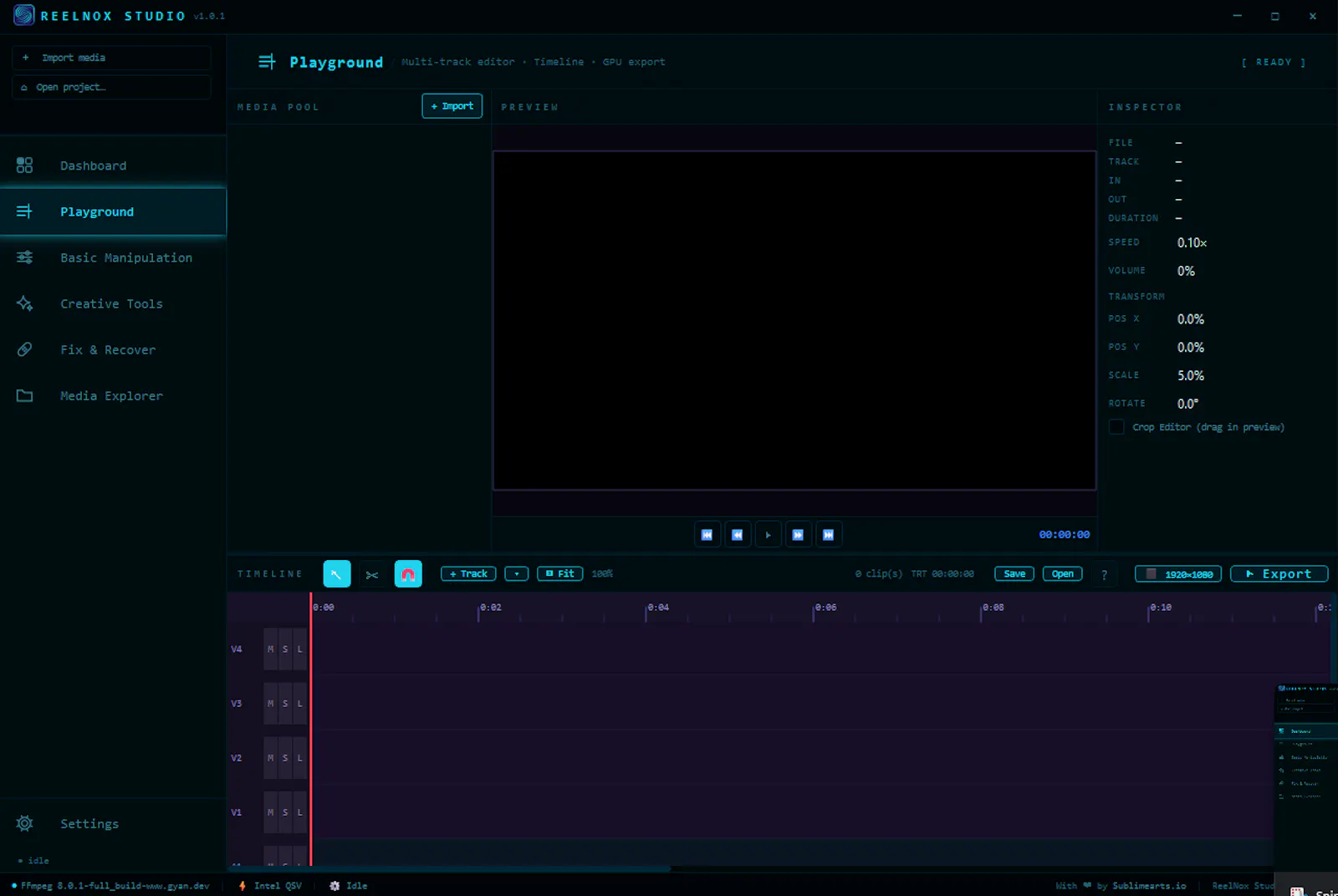This screenshot has width=1338, height=896.
Task: Click the Playground header list icon
Action: tap(267, 62)
